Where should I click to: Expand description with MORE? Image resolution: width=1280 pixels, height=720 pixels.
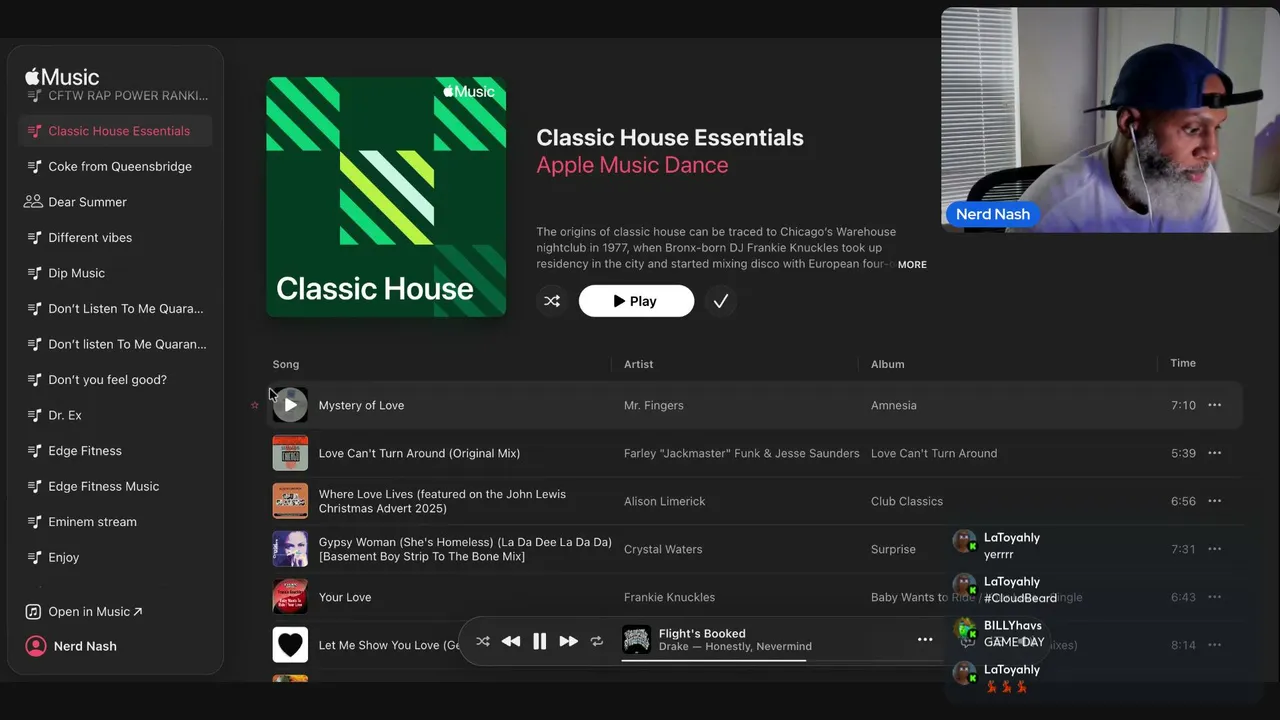point(912,265)
